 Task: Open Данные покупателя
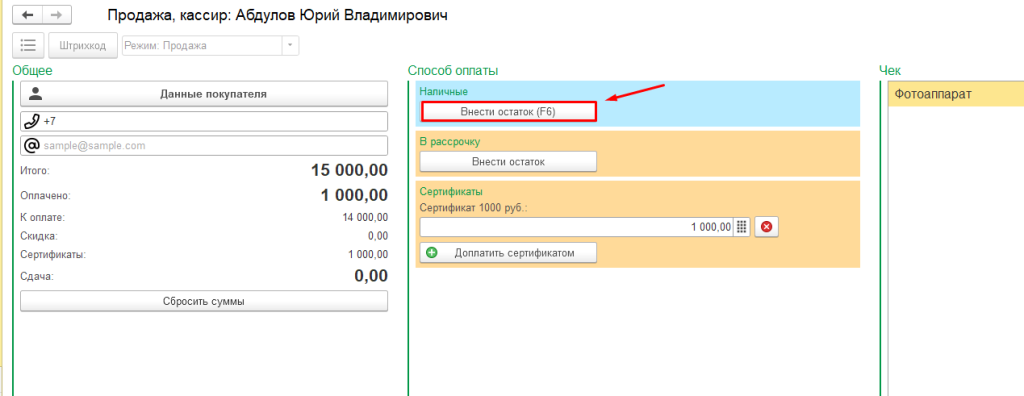tap(204, 93)
